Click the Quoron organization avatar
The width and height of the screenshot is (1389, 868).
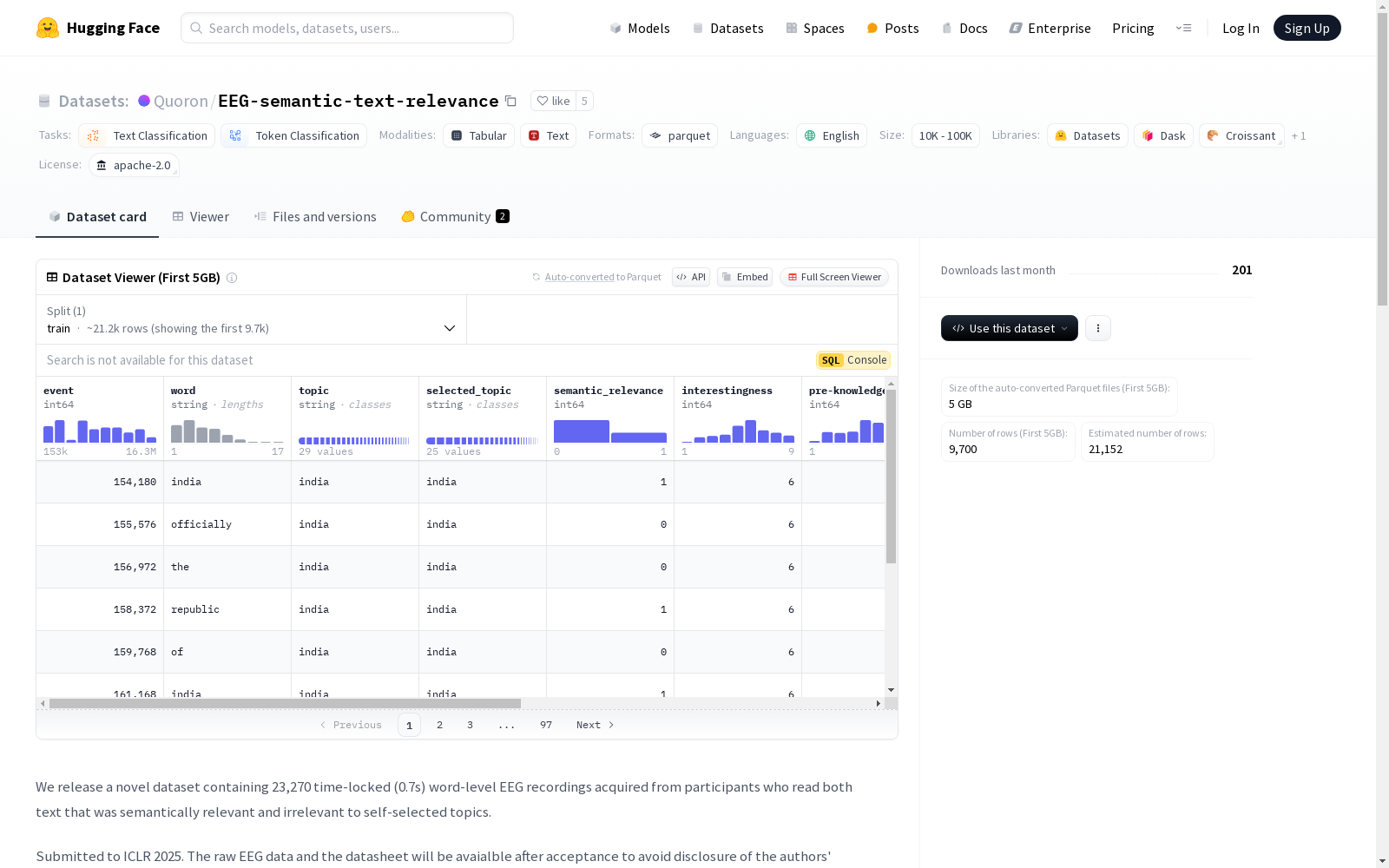pyautogui.click(x=144, y=101)
